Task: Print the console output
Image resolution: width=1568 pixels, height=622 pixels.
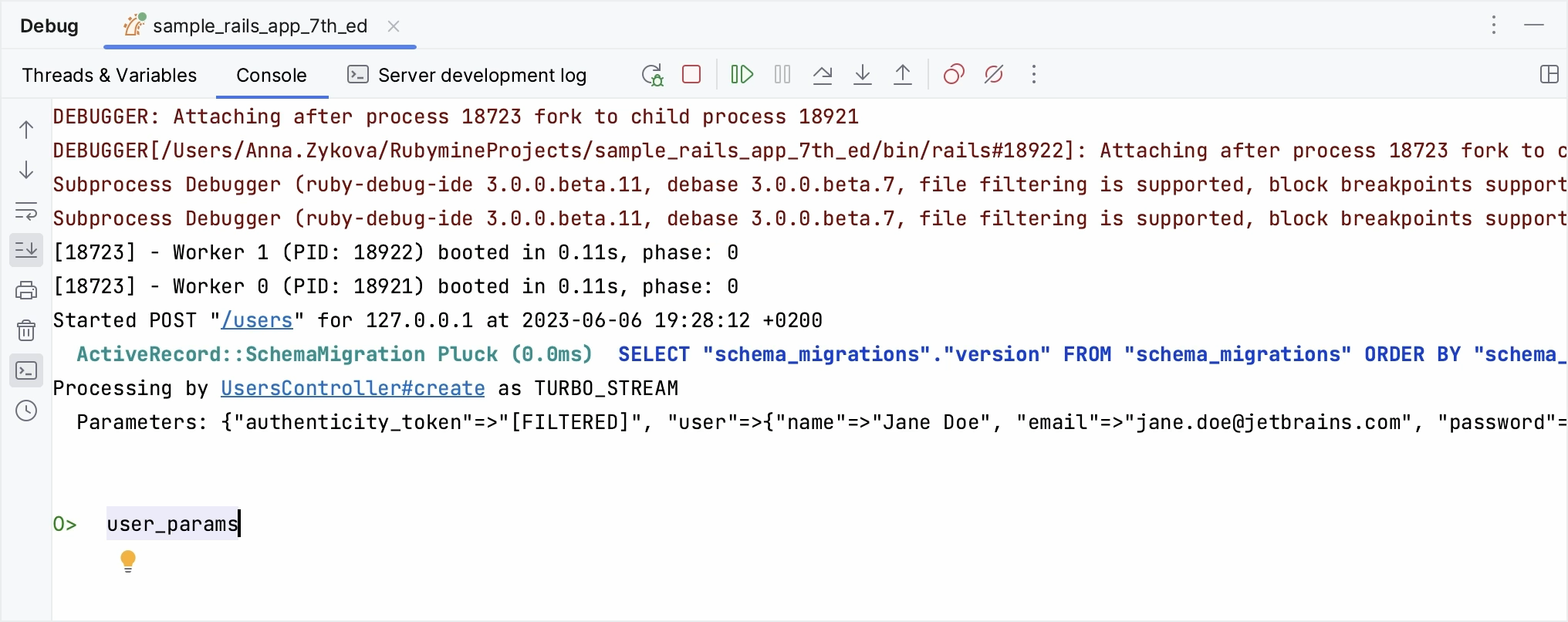Action: pyautogui.click(x=26, y=290)
